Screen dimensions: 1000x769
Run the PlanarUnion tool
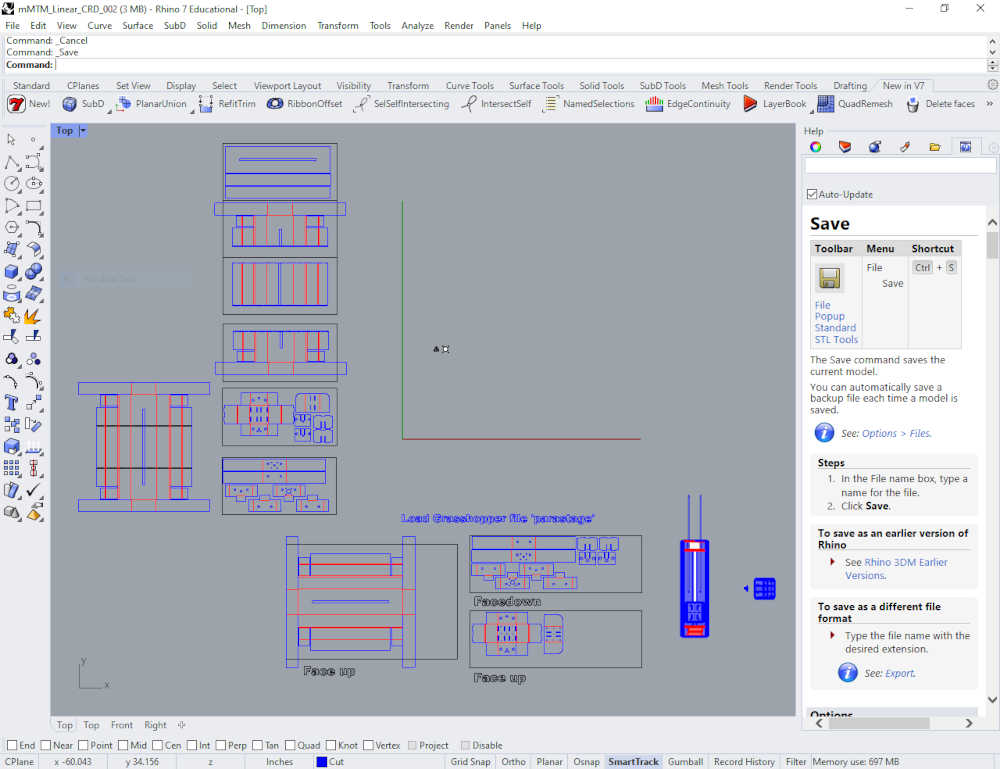(x=152, y=104)
